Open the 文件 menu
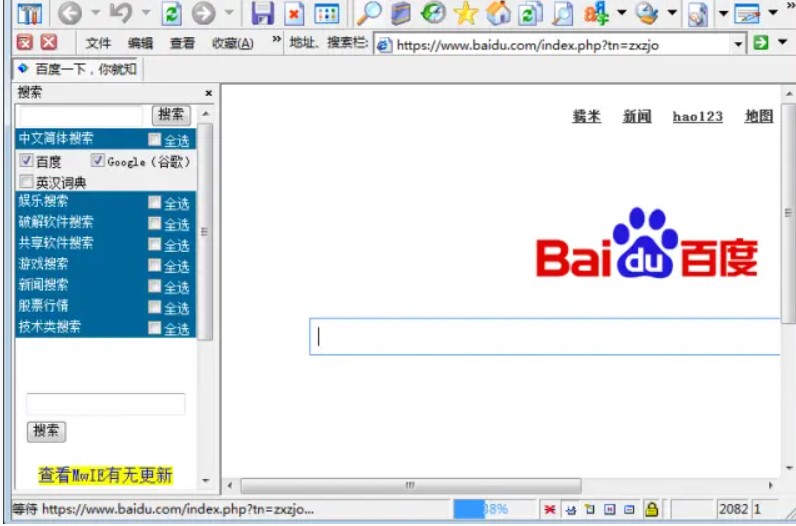796x526 pixels. point(98,44)
